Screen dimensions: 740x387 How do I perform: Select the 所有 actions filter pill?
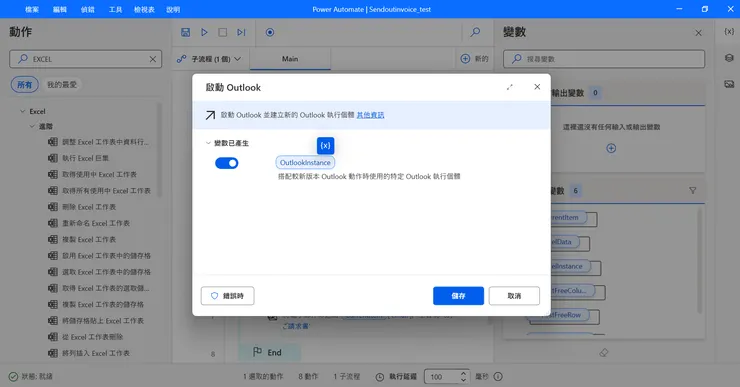[x=25, y=84]
